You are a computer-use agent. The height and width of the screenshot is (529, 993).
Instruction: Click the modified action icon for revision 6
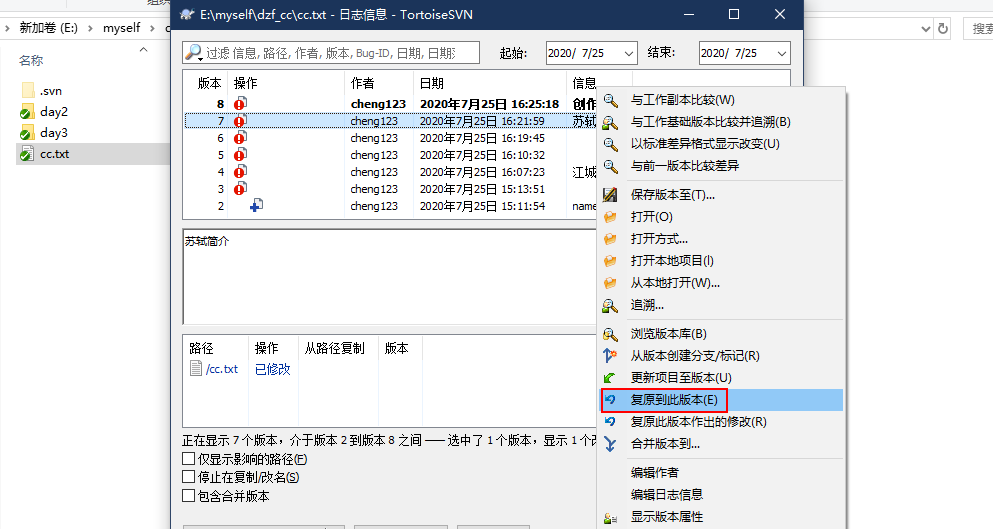(x=240, y=138)
